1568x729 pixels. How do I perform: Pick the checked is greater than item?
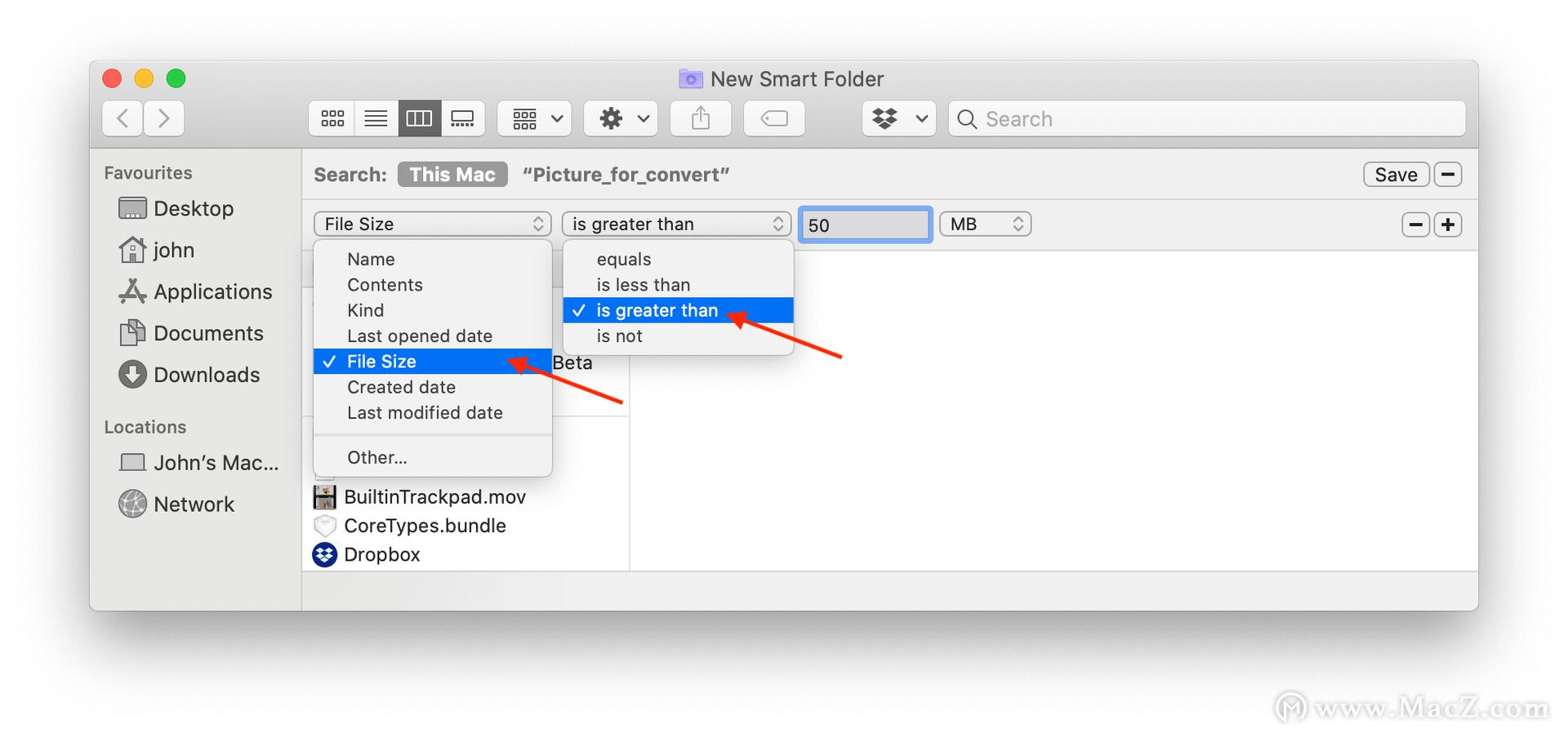[679, 310]
